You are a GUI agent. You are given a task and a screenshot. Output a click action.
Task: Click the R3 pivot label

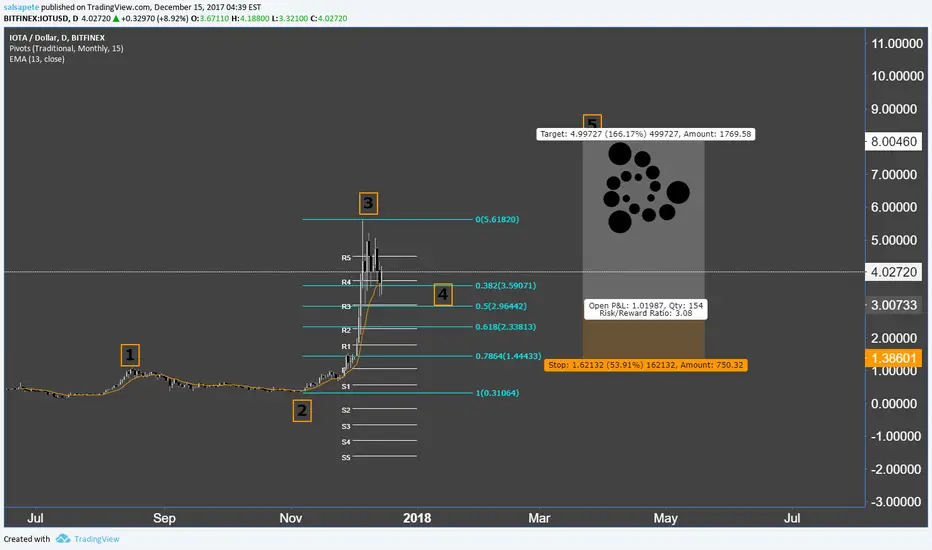pyautogui.click(x=346, y=307)
